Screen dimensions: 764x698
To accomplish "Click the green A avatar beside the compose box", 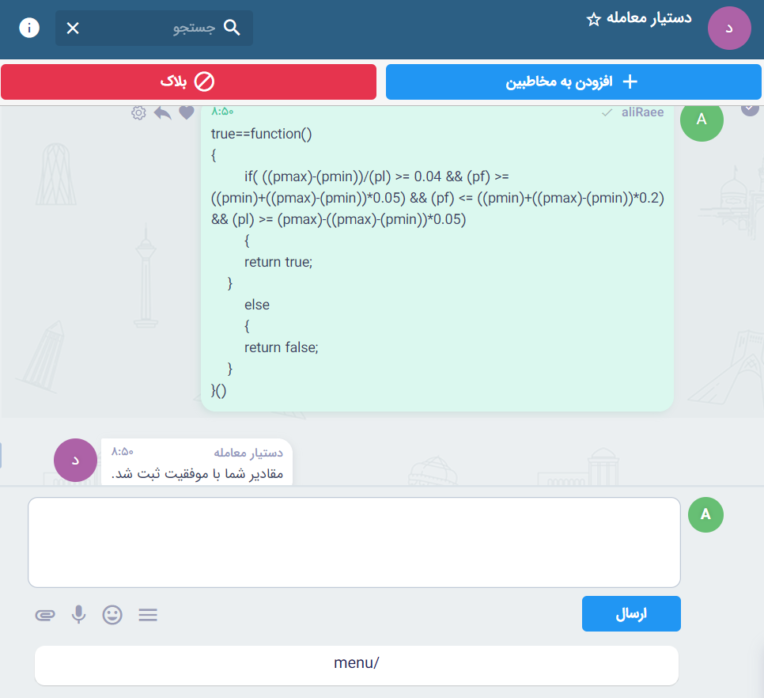I will [x=706, y=515].
